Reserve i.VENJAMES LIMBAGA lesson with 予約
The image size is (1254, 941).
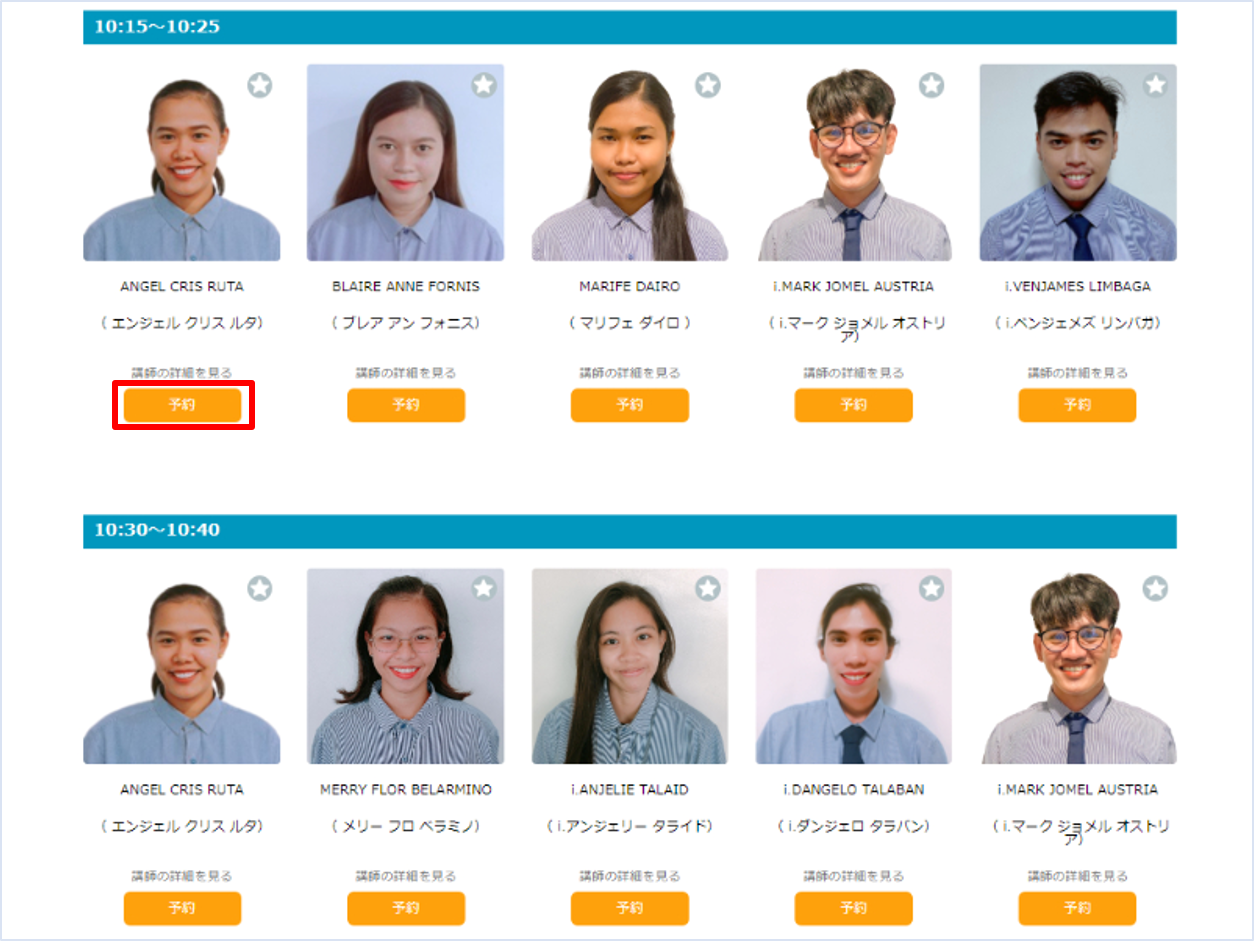[1077, 405]
